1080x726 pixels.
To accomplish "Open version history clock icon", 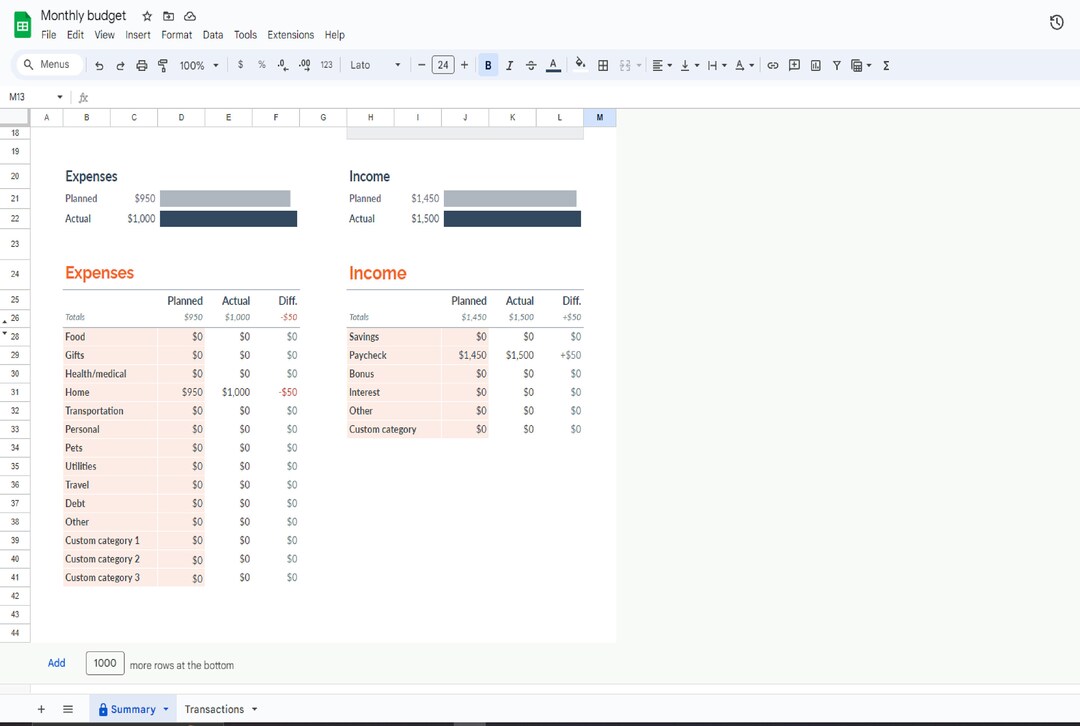I will pos(1057,23).
